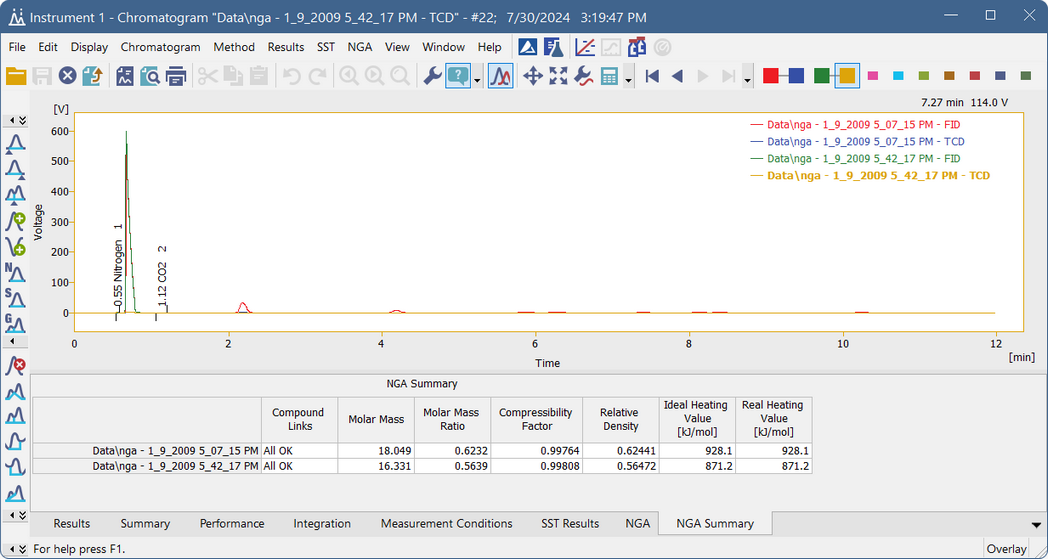This screenshot has width=1048, height=559.
Task: Open the Chromatogram menu
Action: click(160, 47)
